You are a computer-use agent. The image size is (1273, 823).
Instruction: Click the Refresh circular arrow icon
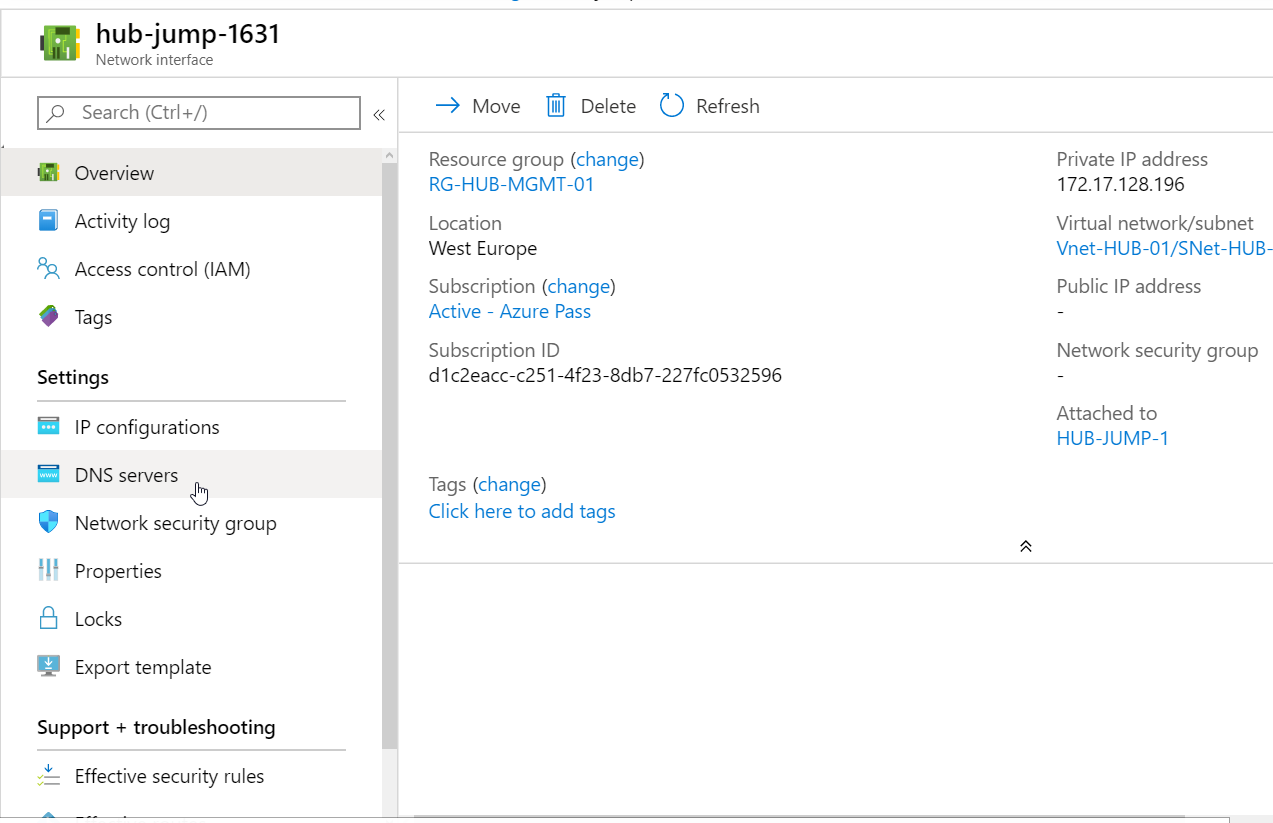click(x=672, y=106)
